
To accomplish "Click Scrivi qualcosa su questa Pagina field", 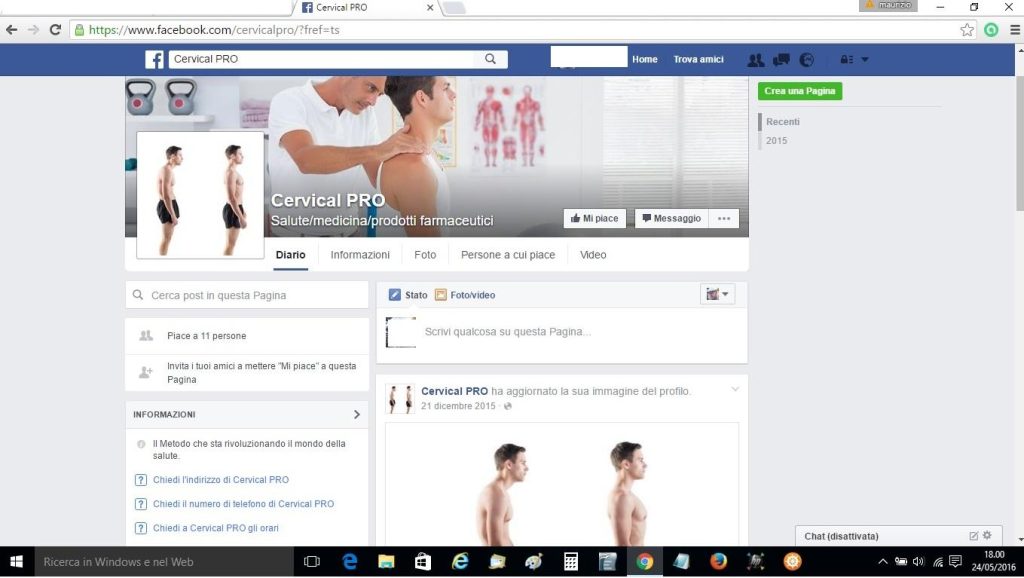I will [507, 332].
